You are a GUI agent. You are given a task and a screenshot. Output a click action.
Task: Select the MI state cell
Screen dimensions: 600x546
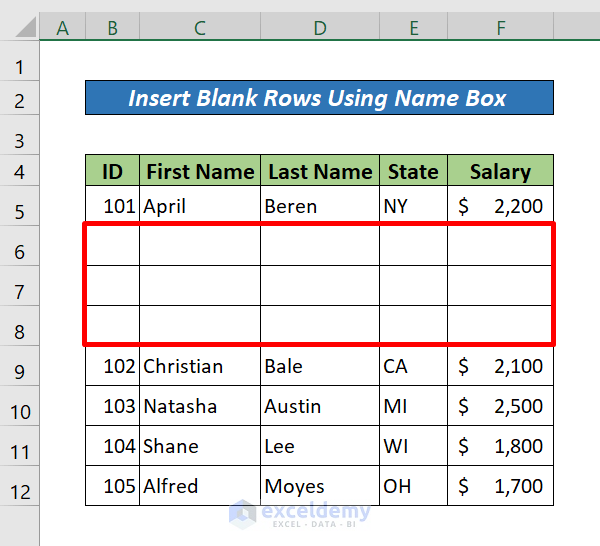click(414, 406)
